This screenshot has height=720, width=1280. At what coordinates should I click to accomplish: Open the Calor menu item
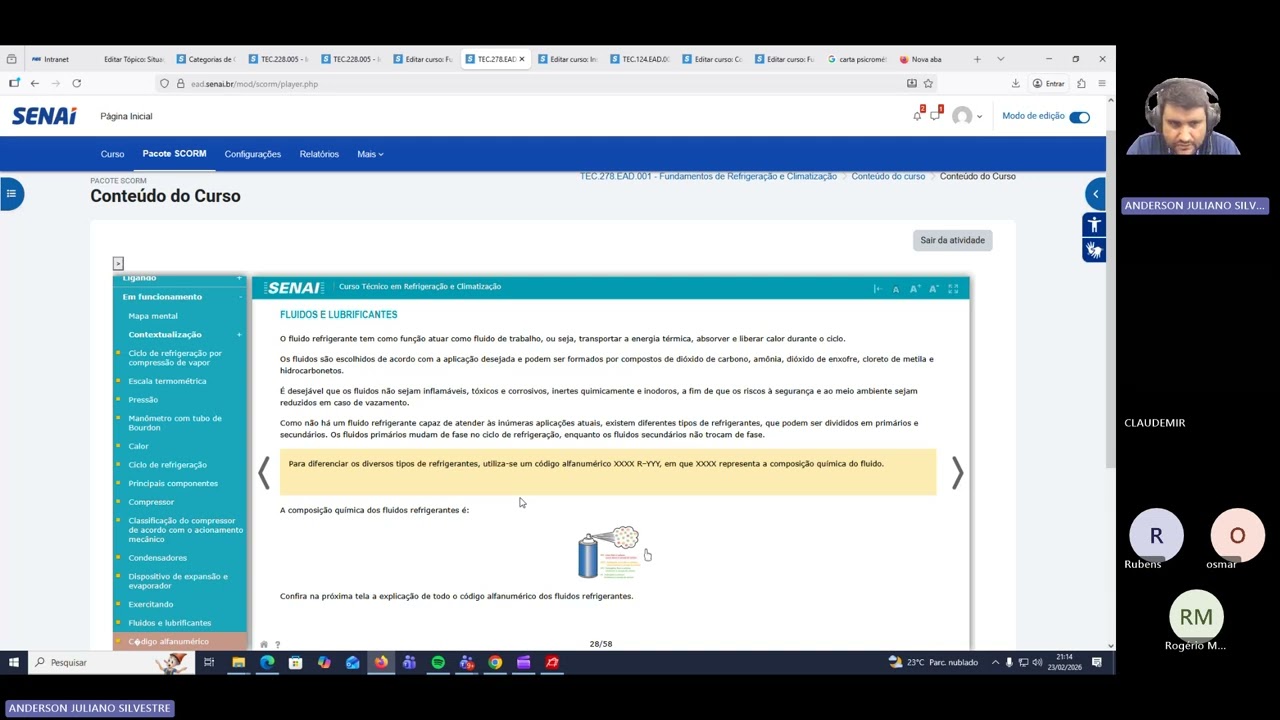coord(138,446)
